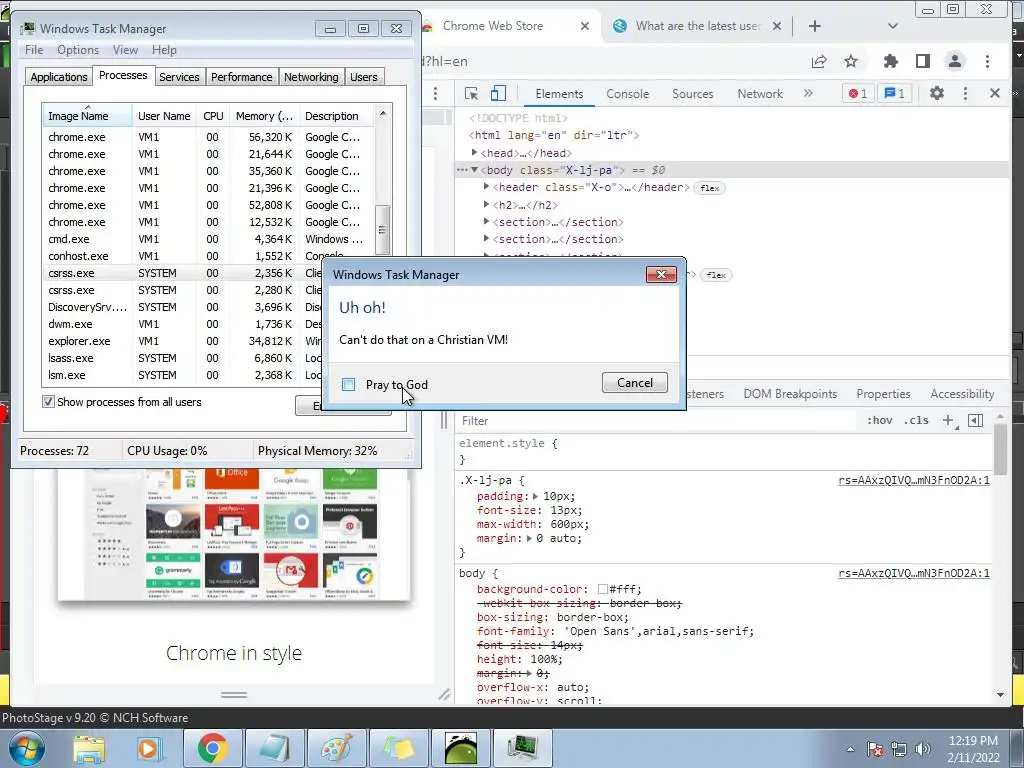Open the stylesheet link beside the body rule

[x=914, y=573]
